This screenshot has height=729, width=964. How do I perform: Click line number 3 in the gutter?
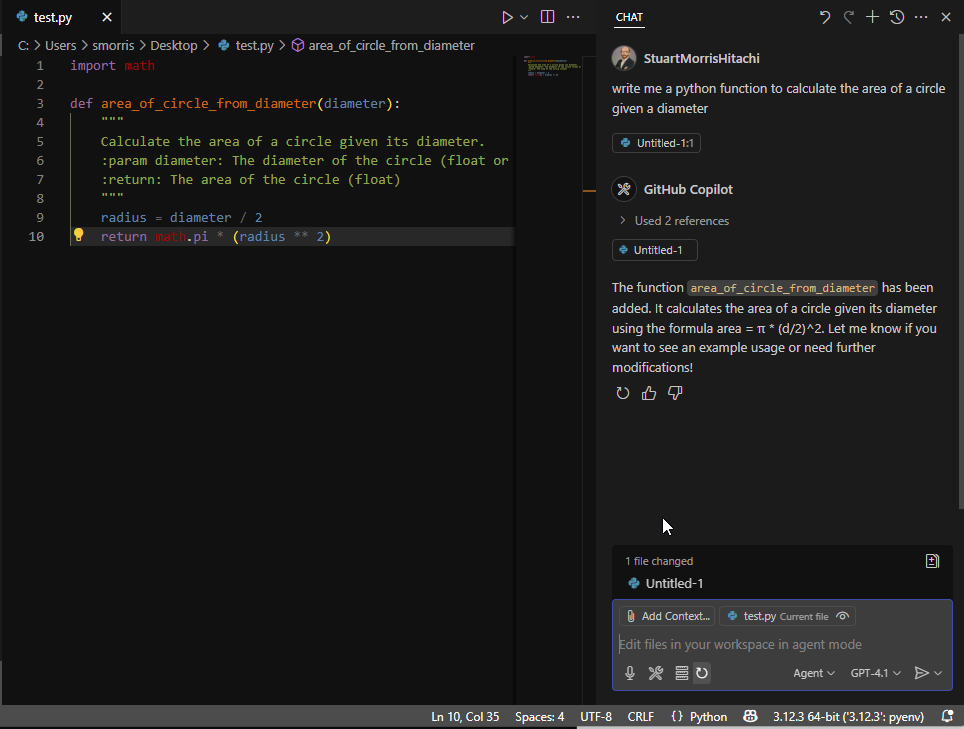40,103
